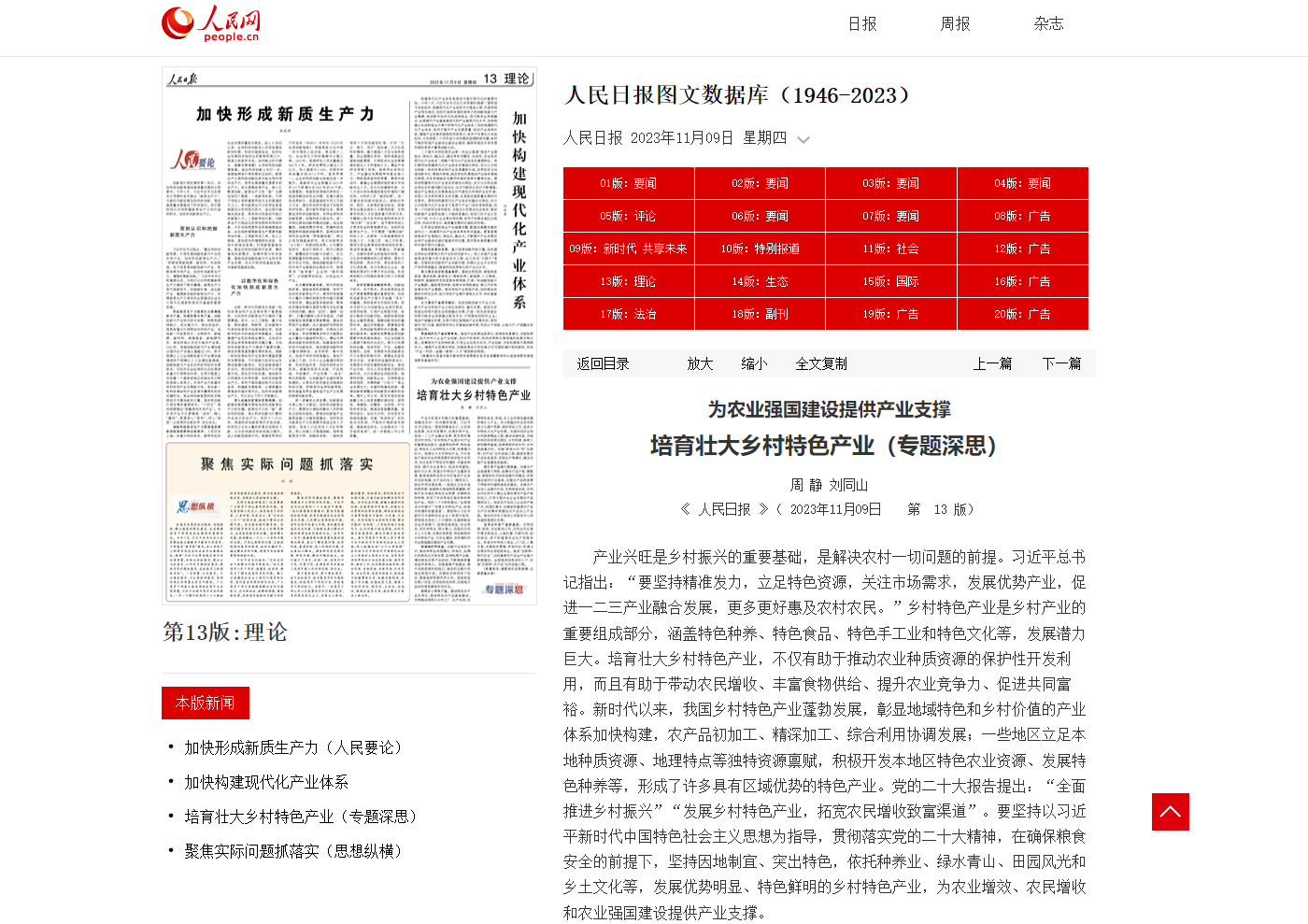Click the red scroll-to-top arrow button

(1170, 812)
